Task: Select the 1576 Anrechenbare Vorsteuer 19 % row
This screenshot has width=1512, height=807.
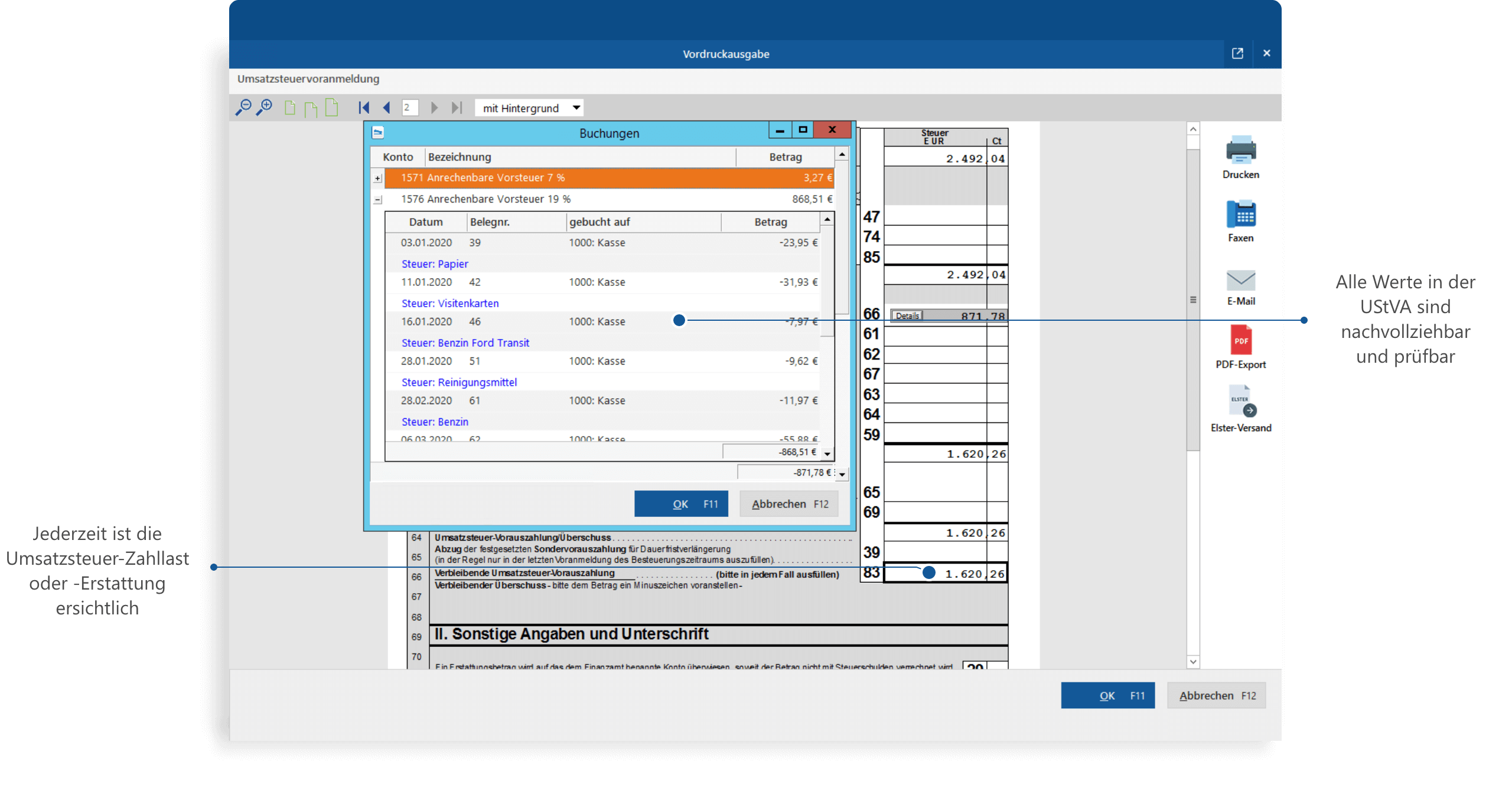Action: point(609,199)
